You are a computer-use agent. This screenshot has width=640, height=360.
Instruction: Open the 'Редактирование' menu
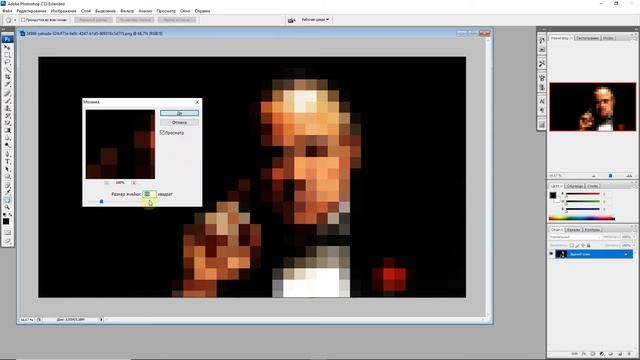[x=31, y=11]
